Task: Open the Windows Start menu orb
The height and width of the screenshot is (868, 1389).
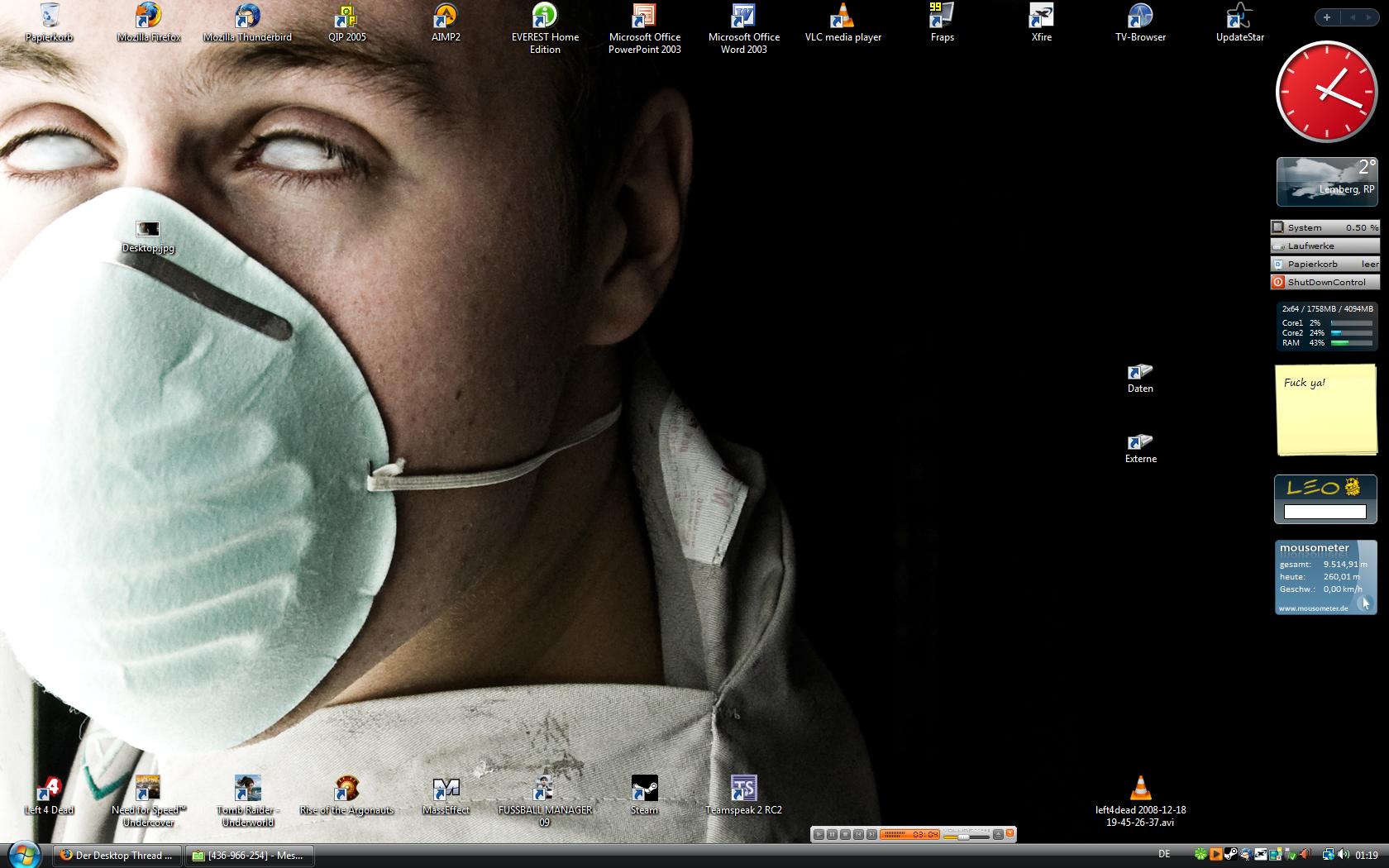Action: click(x=24, y=854)
